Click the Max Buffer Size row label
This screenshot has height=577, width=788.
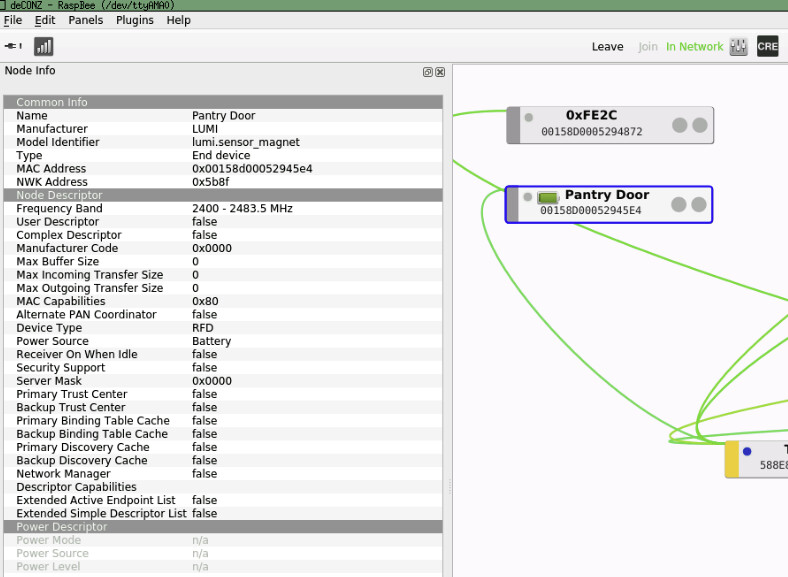[x=58, y=262]
